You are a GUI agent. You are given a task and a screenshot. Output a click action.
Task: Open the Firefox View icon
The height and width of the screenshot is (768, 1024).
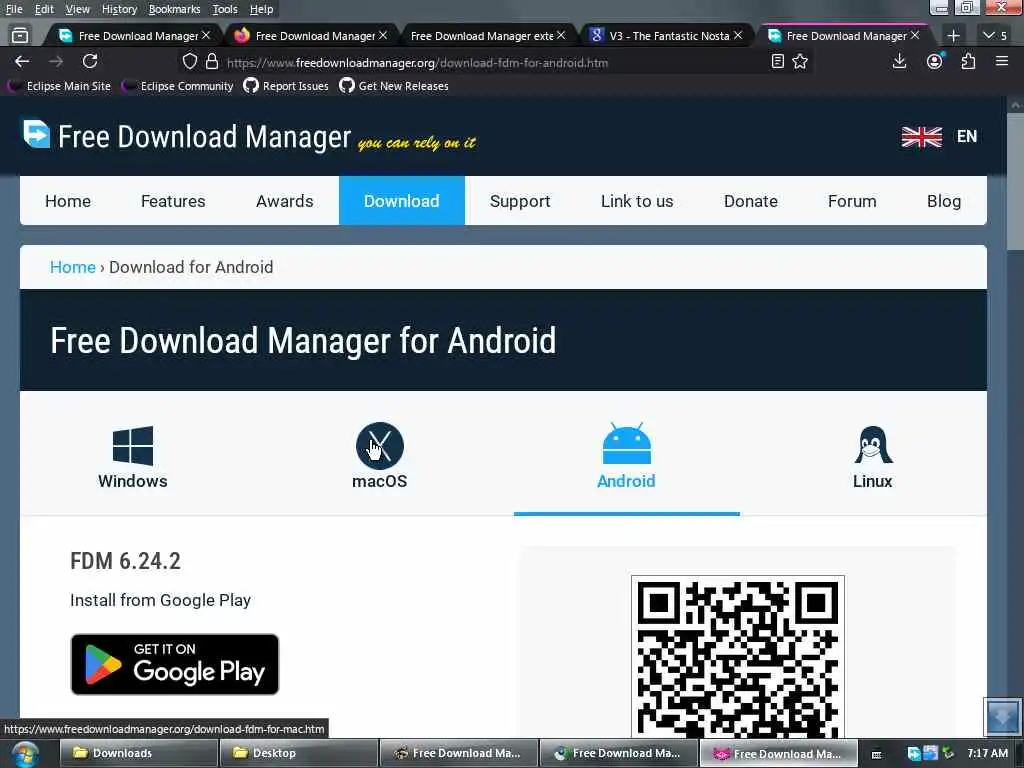tap(20, 35)
